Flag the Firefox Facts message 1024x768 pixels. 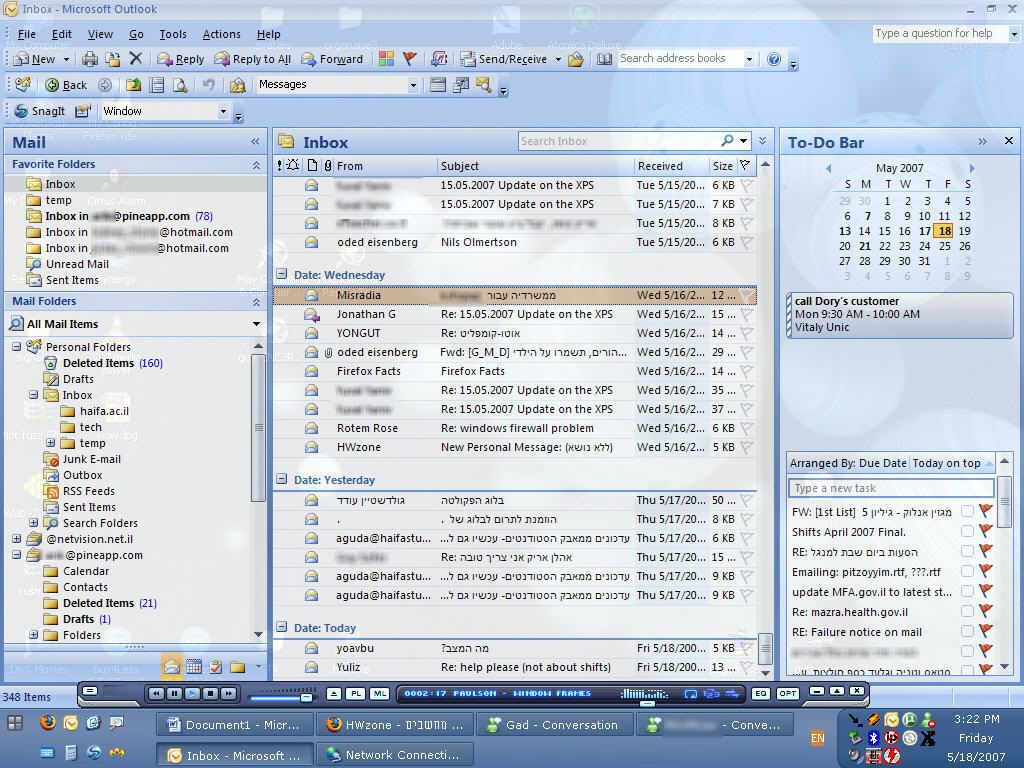coord(746,372)
